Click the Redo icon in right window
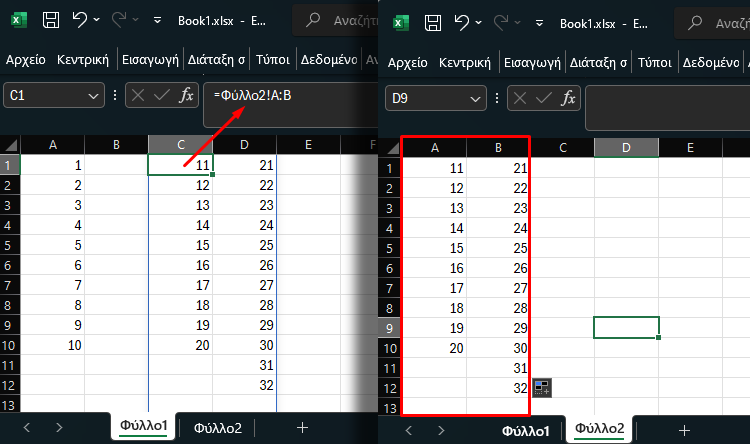The height and width of the screenshot is (444, 750). click(x=501, y=22)
